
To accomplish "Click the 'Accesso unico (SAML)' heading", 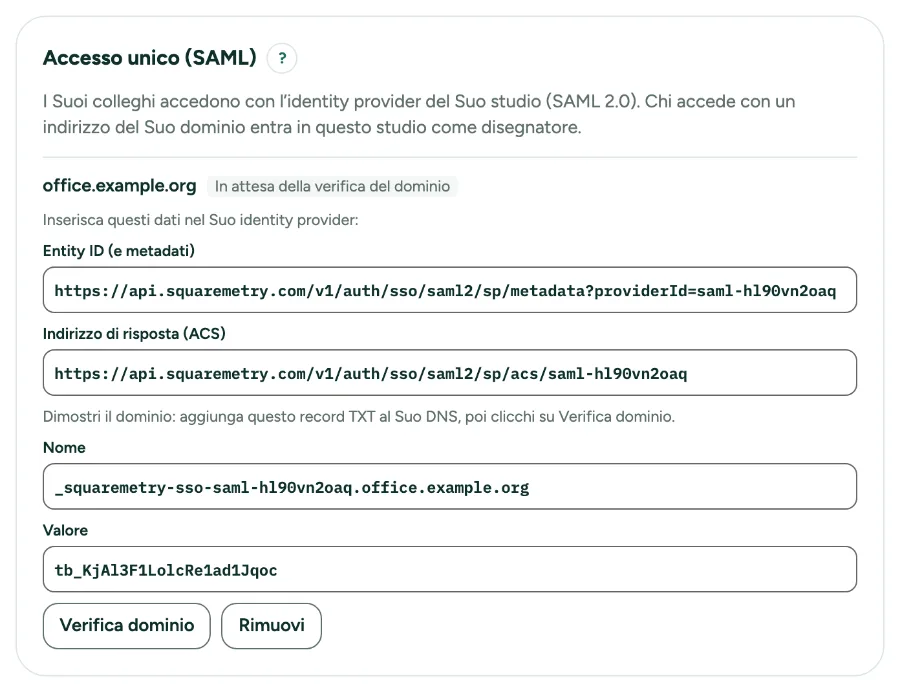I will [x=150, y=58].
